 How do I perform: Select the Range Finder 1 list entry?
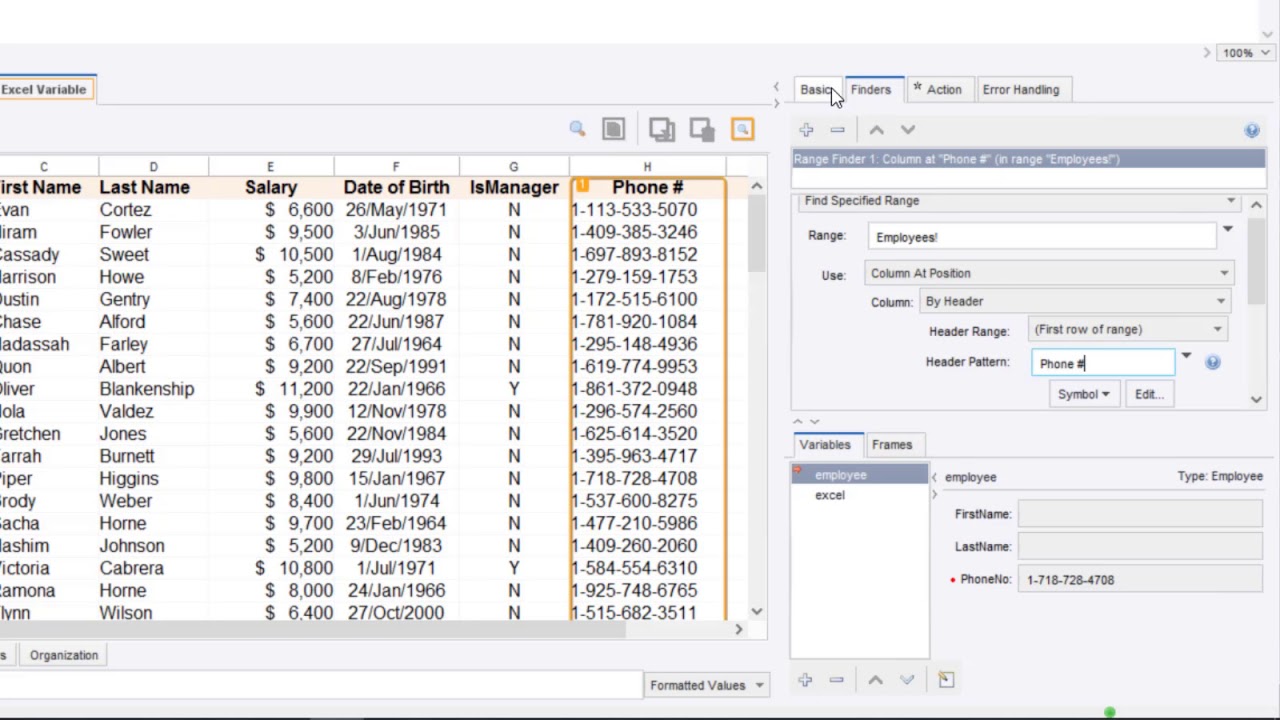pyautogui.click(x=1029, y=159)
